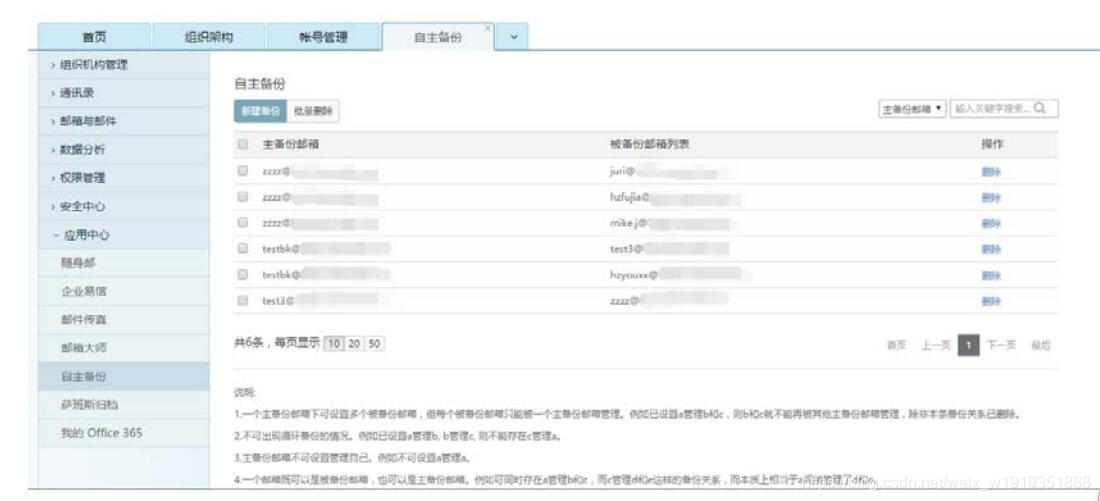The image size is (1100, 501).
Task: Expand the 权限管理 sidebar section
Action: click(x=124, y=178)
